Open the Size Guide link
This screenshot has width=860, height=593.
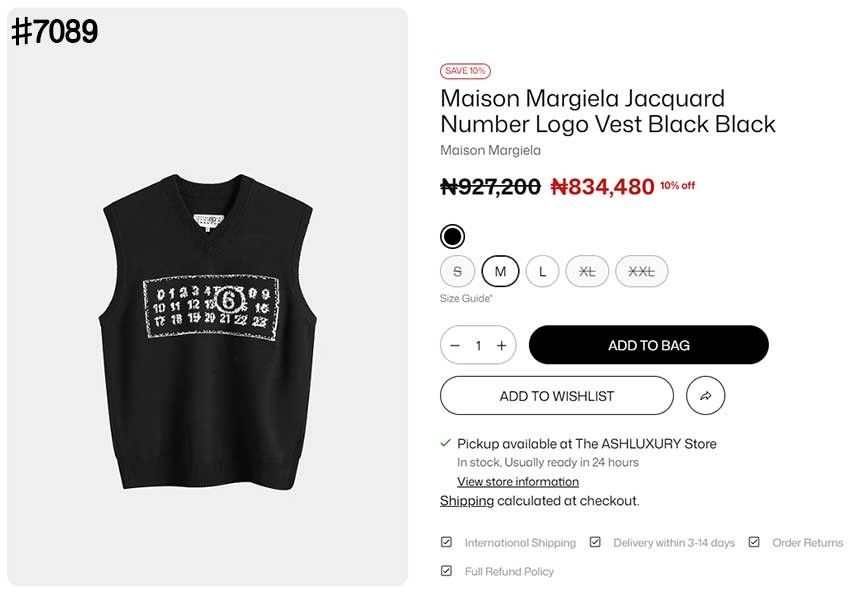point(466,298)
